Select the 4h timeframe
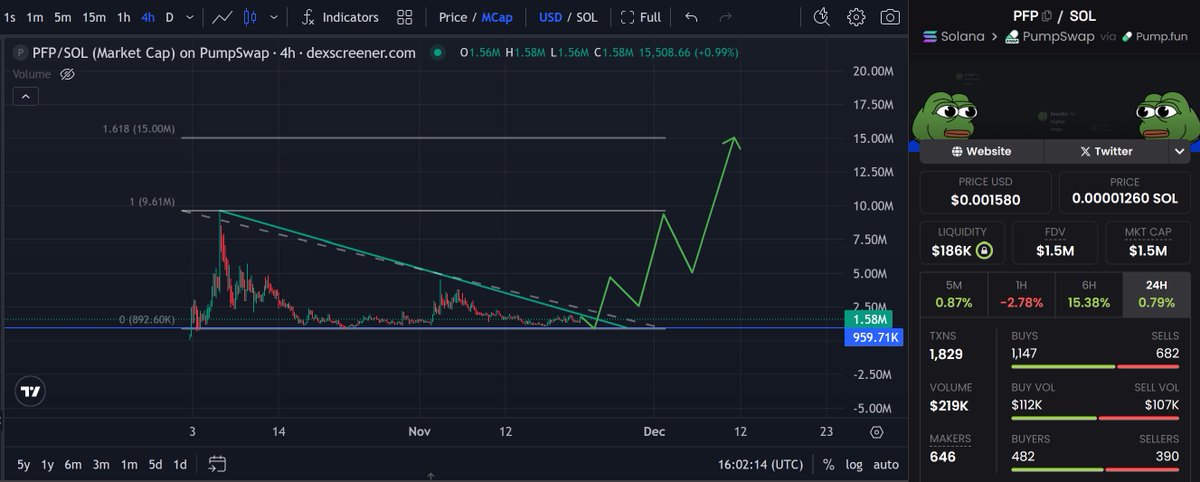The height and width of the screenshot is (482, 1200). (x=148, y=17)
